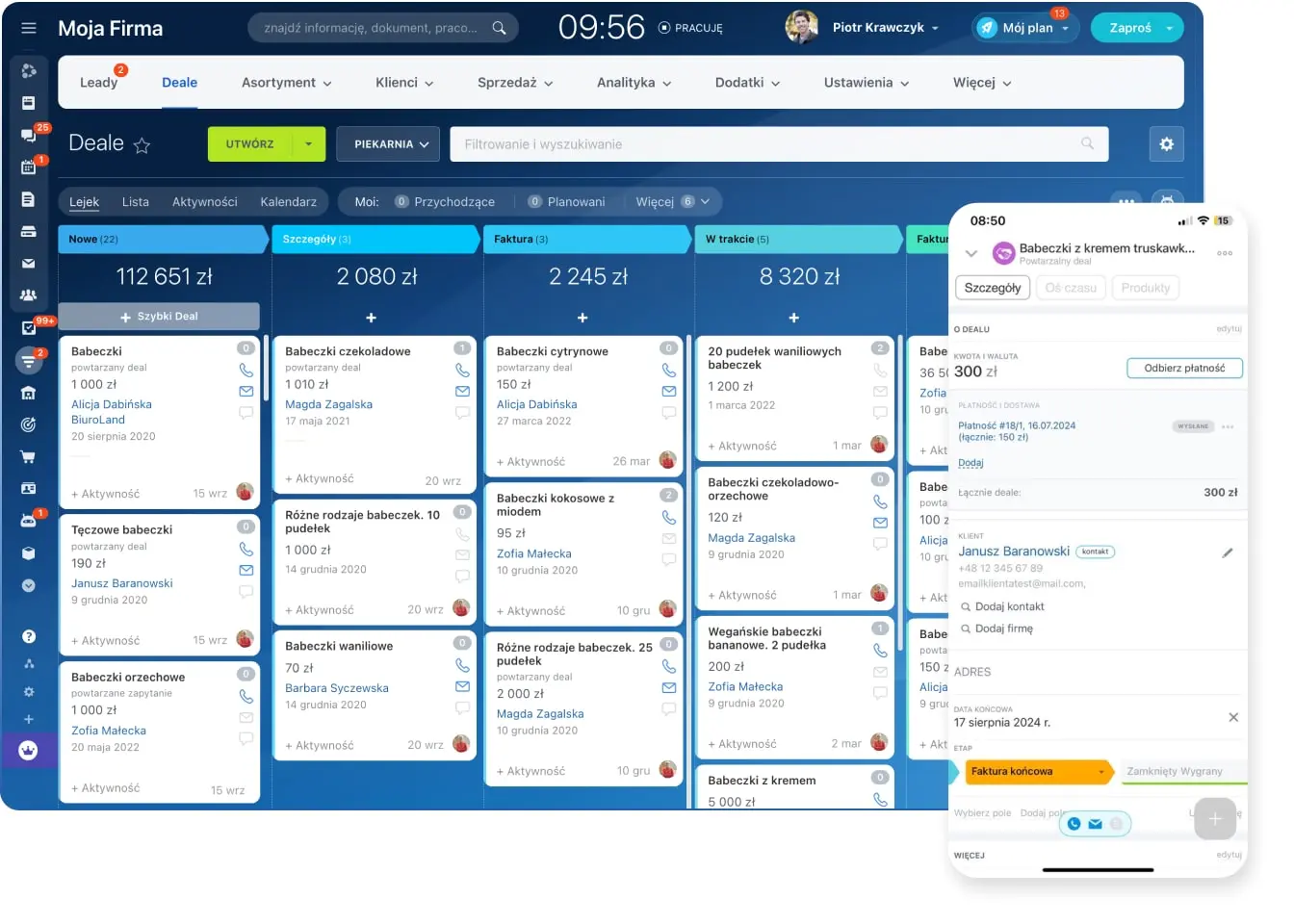Open the hamburger menu next to Moja Firma
1294x924 pixels.
pyautogui.click(x=29, y=28)
